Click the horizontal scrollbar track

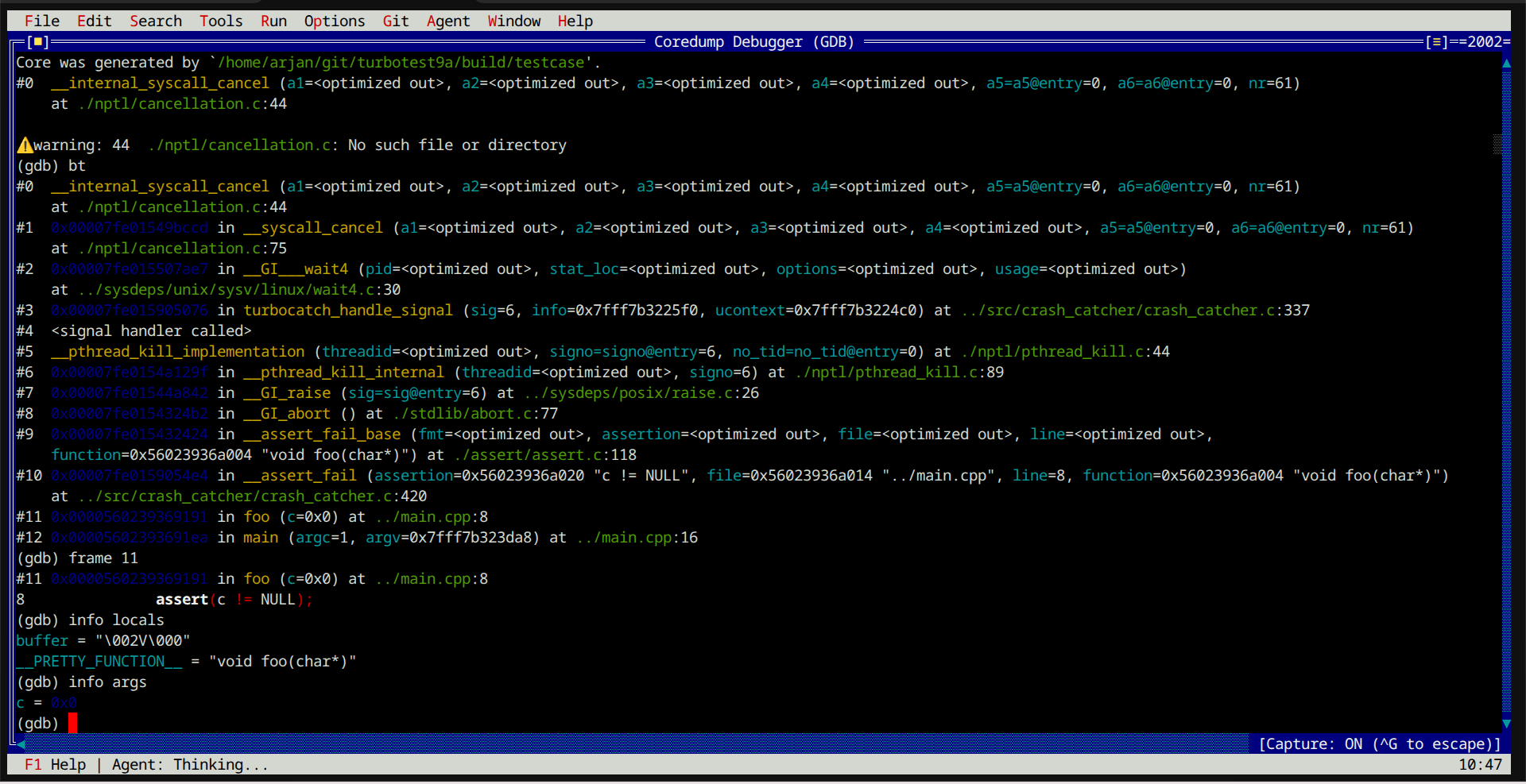point(636,744)
